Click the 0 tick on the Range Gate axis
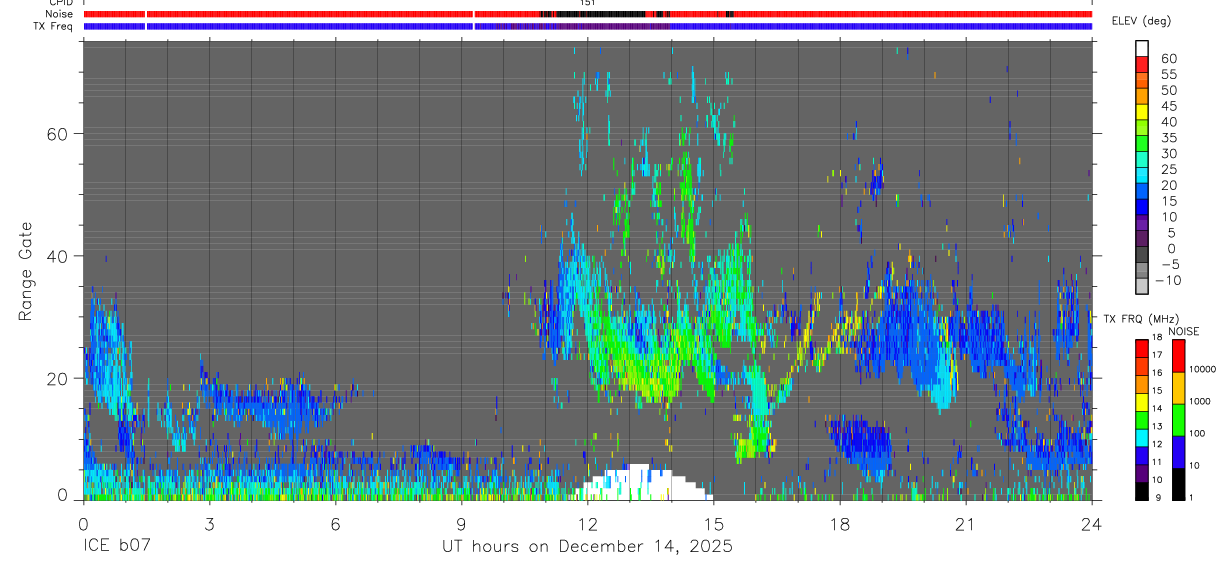This screenshot has height=567, width=1228. pos(62,495)
